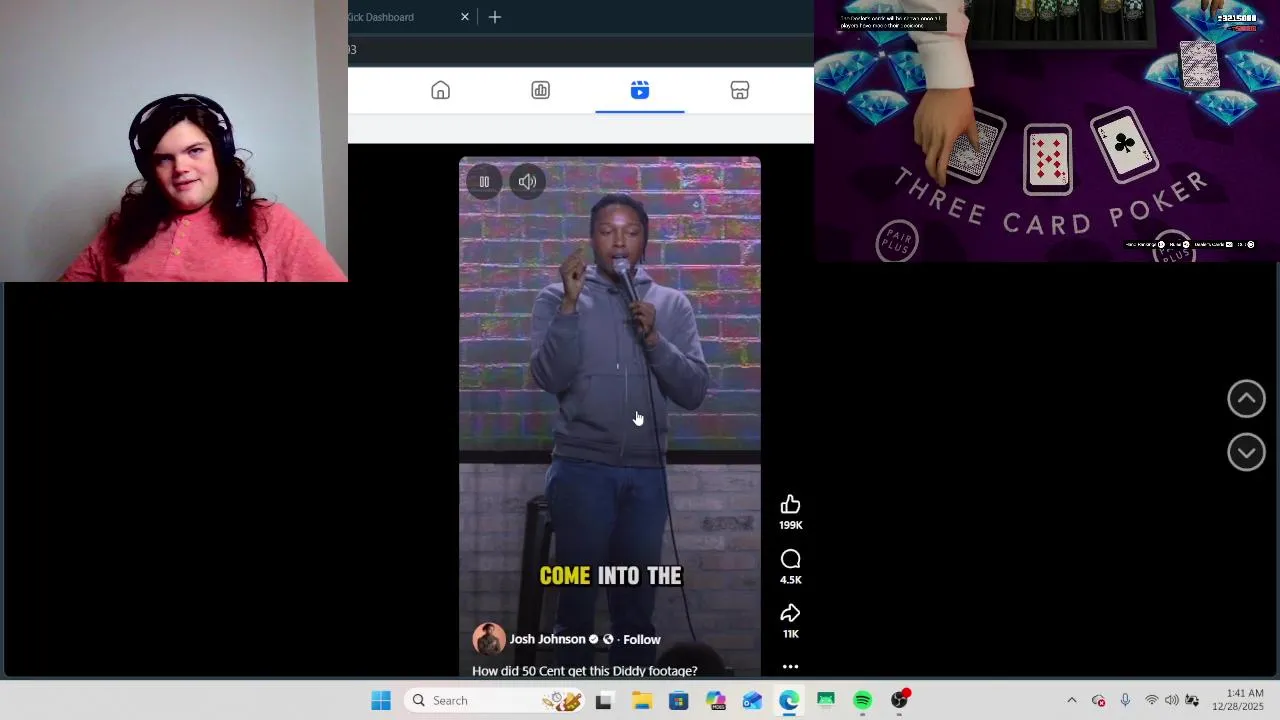Share the reel via the arrow icon
Screen dimensions: 1280x720
[x=790, y=613]
